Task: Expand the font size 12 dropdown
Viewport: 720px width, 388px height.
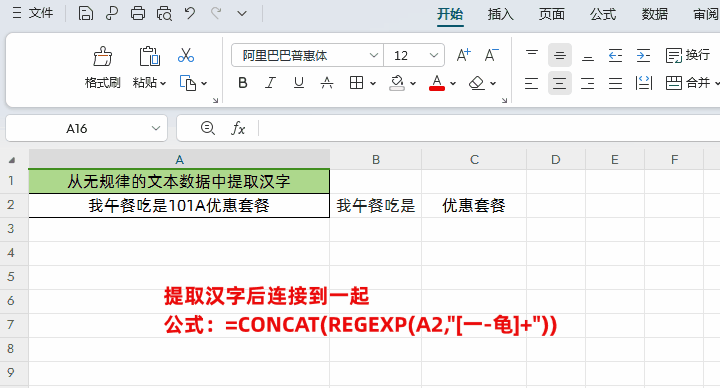Action: coord(433,56)
